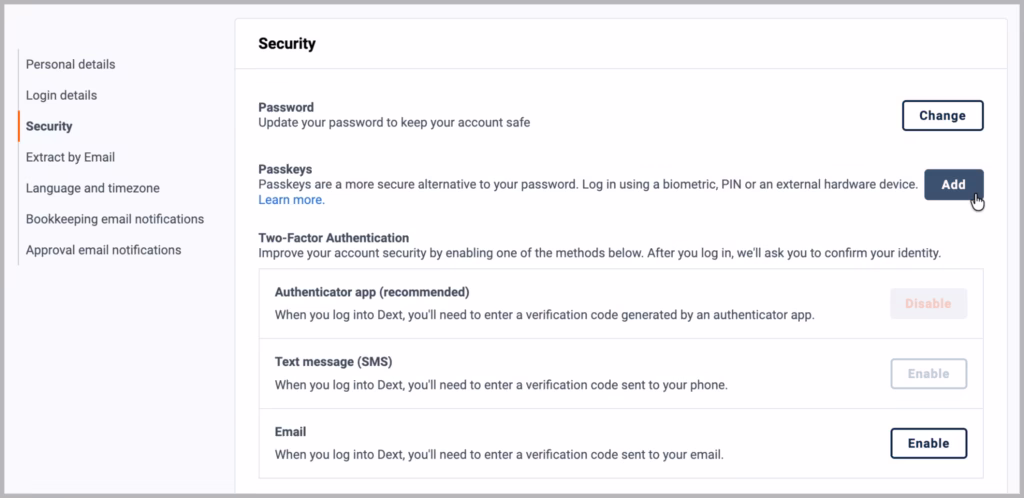
Task: Open Approval email notifications
Action: click(103, 250)
